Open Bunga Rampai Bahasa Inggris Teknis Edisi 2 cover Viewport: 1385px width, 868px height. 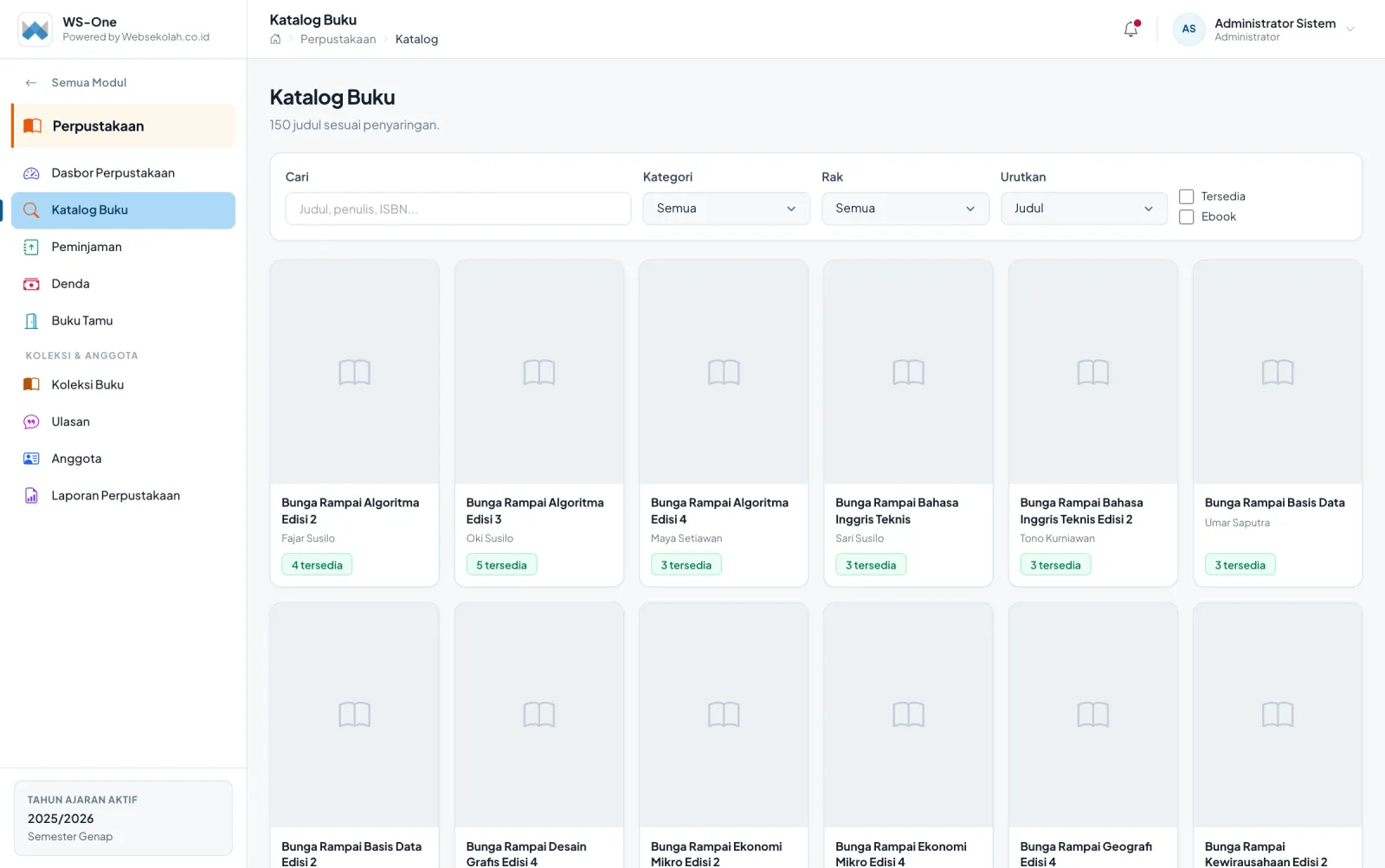click(1093, 372)
